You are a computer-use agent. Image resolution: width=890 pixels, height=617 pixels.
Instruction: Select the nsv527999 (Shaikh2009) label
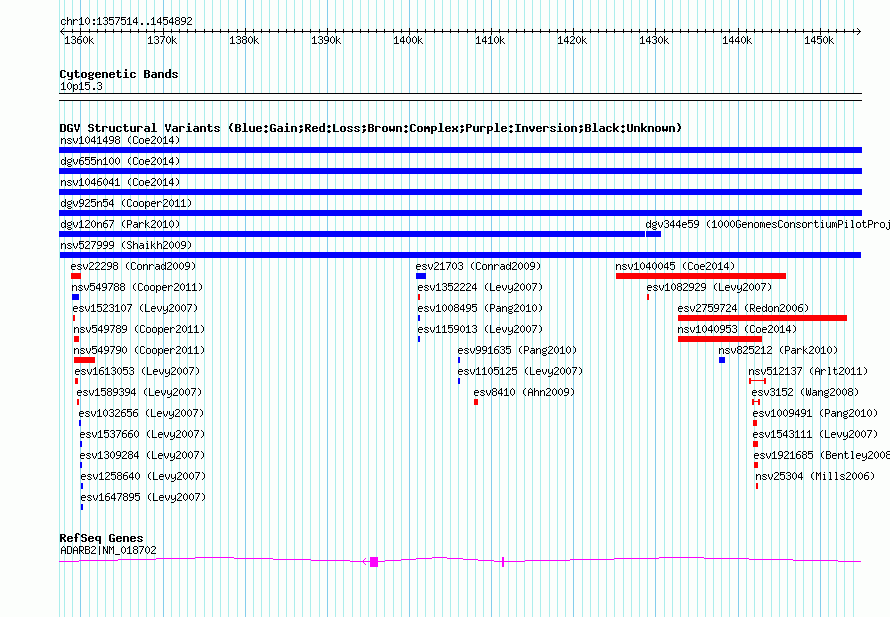[x=126, y=245]
